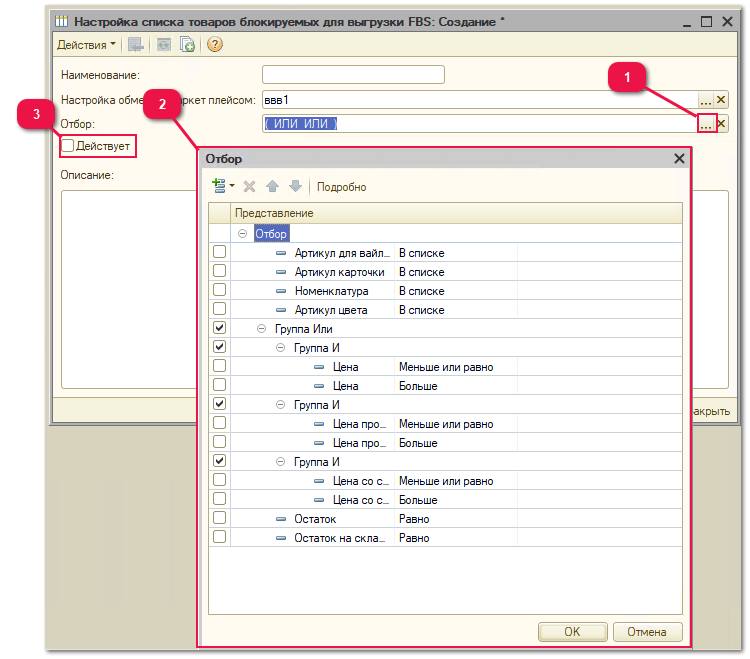The image size is (750, 659).
Task: Click the window icon in the main title bar
Action: pos(61,21)
